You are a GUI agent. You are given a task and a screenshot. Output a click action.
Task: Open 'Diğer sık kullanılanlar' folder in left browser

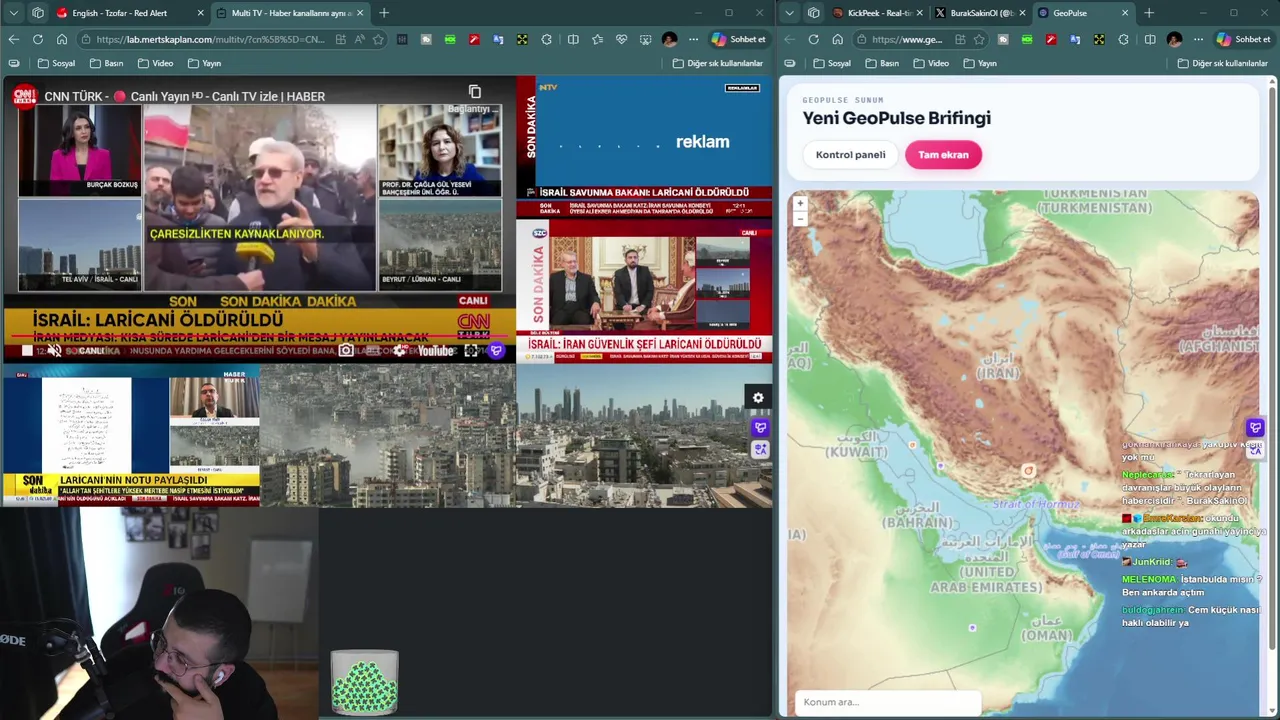pyautogui.click(x=717, y=63)
